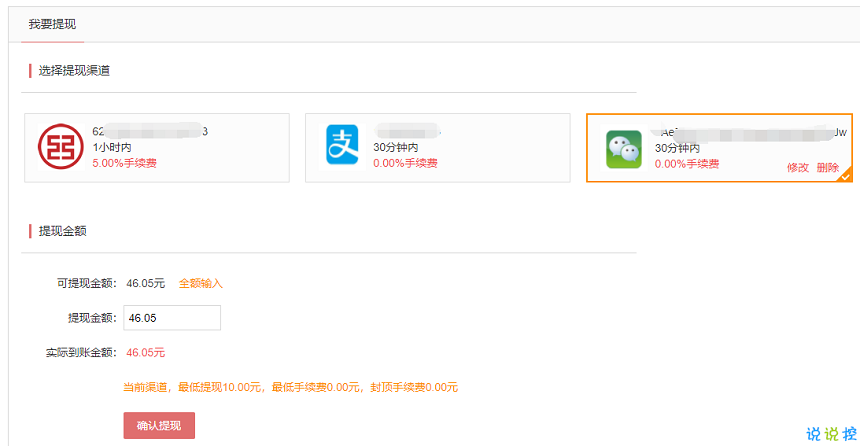
Task: Click the WeChat logo icon
Action: pos(624,149)
